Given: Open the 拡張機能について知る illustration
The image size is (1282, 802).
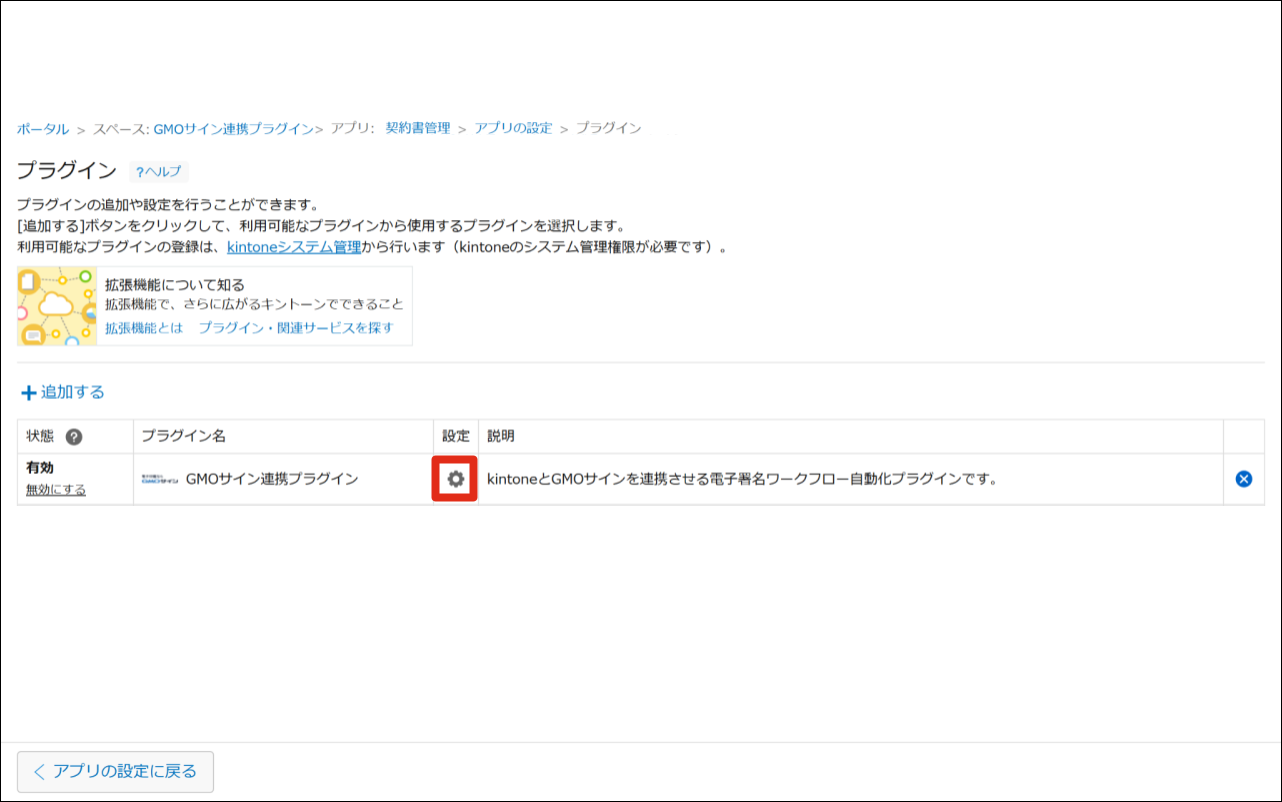Looking at the screenshot, I should click(57, 306).
